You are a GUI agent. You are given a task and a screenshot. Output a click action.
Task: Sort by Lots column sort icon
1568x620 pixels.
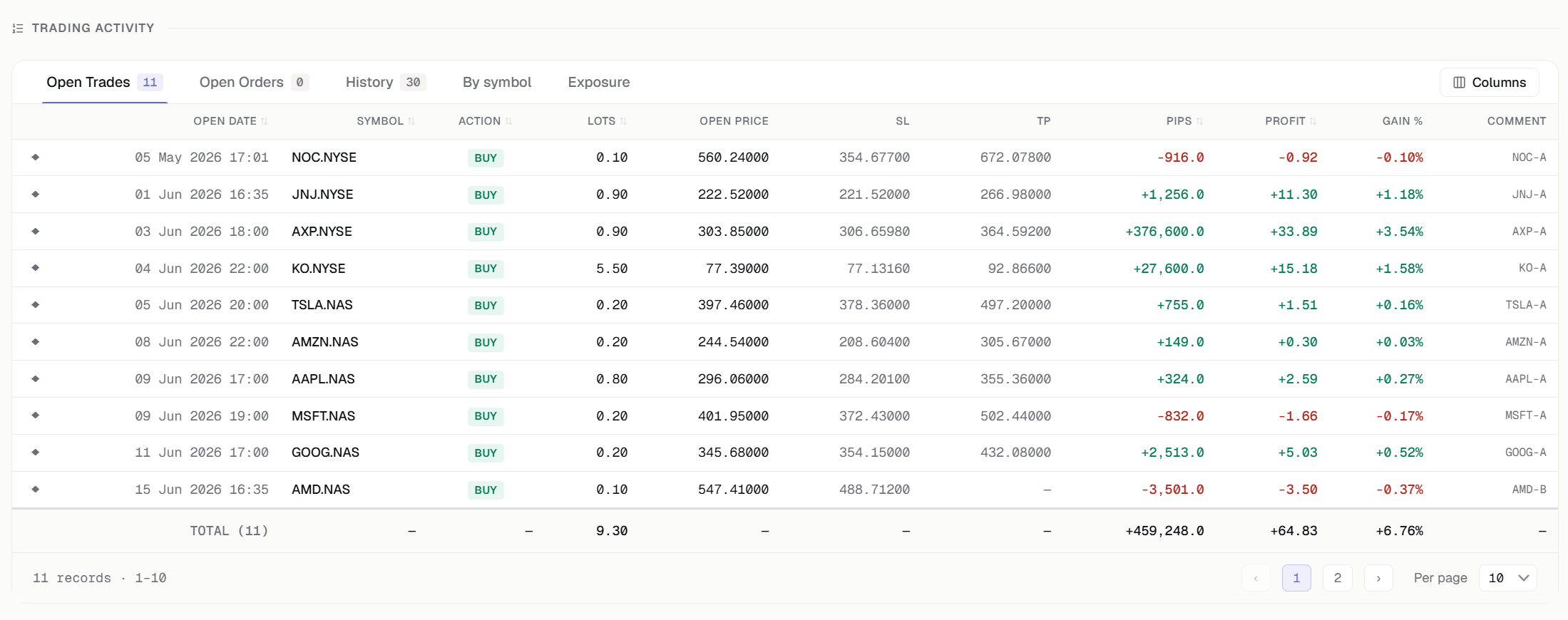(623, 121)
